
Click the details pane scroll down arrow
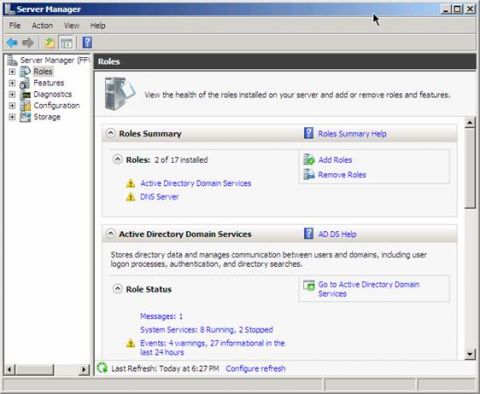pos(470,354)
